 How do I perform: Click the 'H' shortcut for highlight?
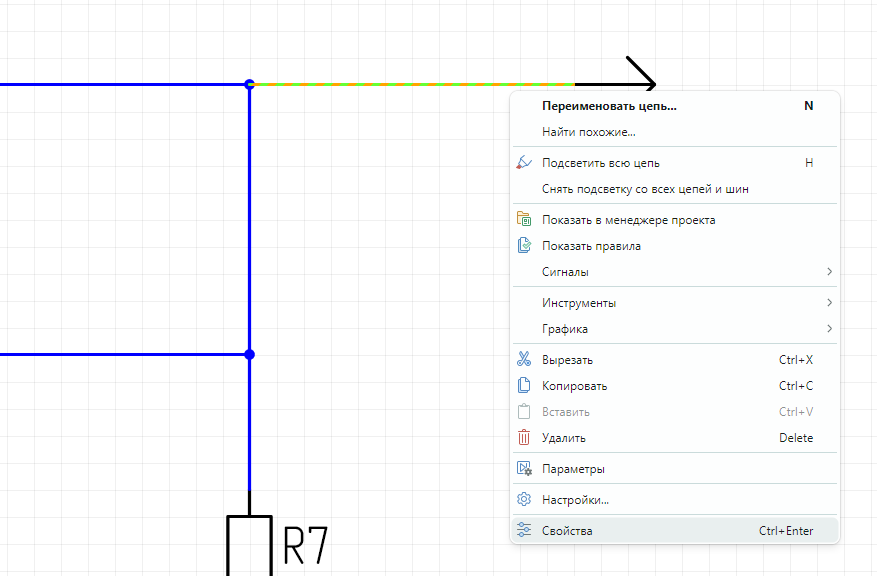(809, 163)
